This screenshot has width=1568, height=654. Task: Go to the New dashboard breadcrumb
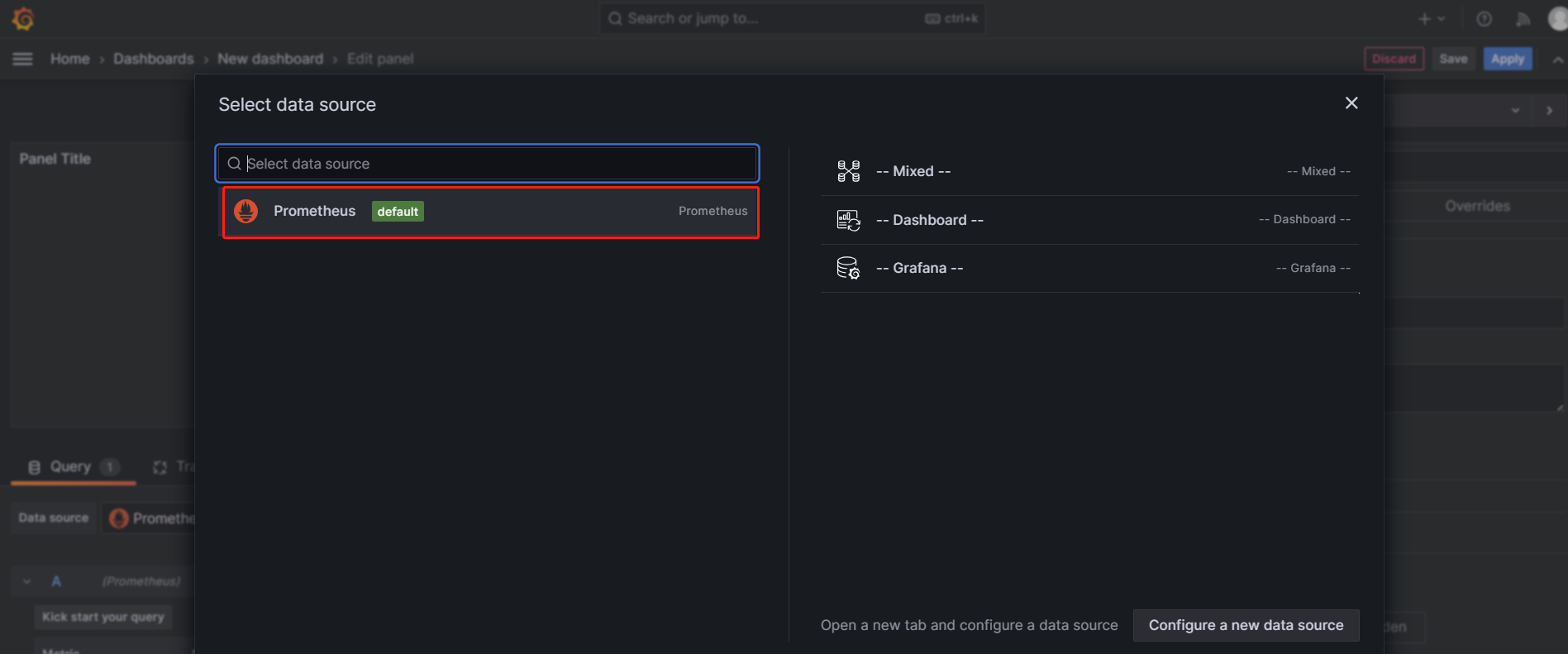pos(270,59)
